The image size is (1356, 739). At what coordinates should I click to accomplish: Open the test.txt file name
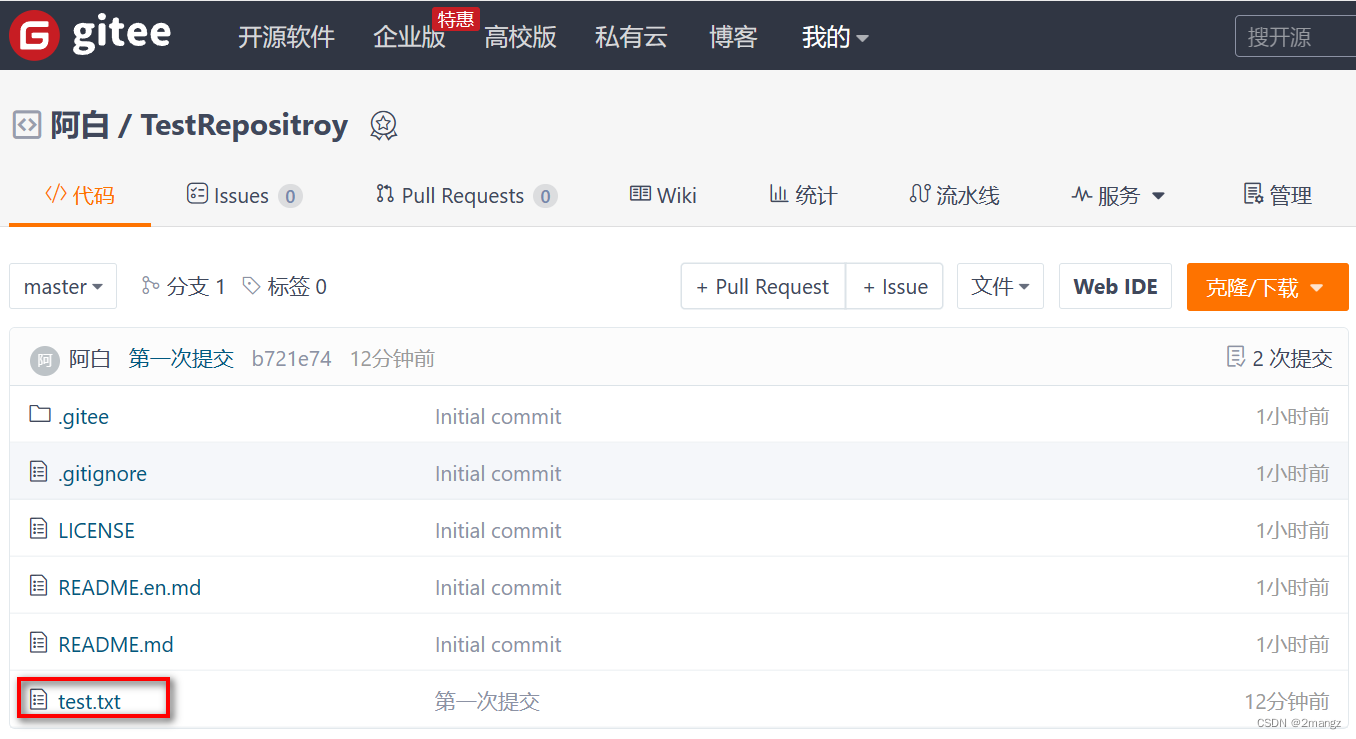coord(89,702)
